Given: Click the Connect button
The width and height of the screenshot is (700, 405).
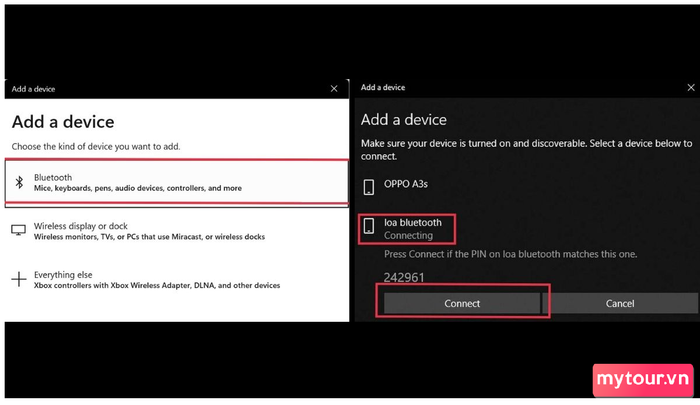Looking at the screenshot, I should point(462,304).
